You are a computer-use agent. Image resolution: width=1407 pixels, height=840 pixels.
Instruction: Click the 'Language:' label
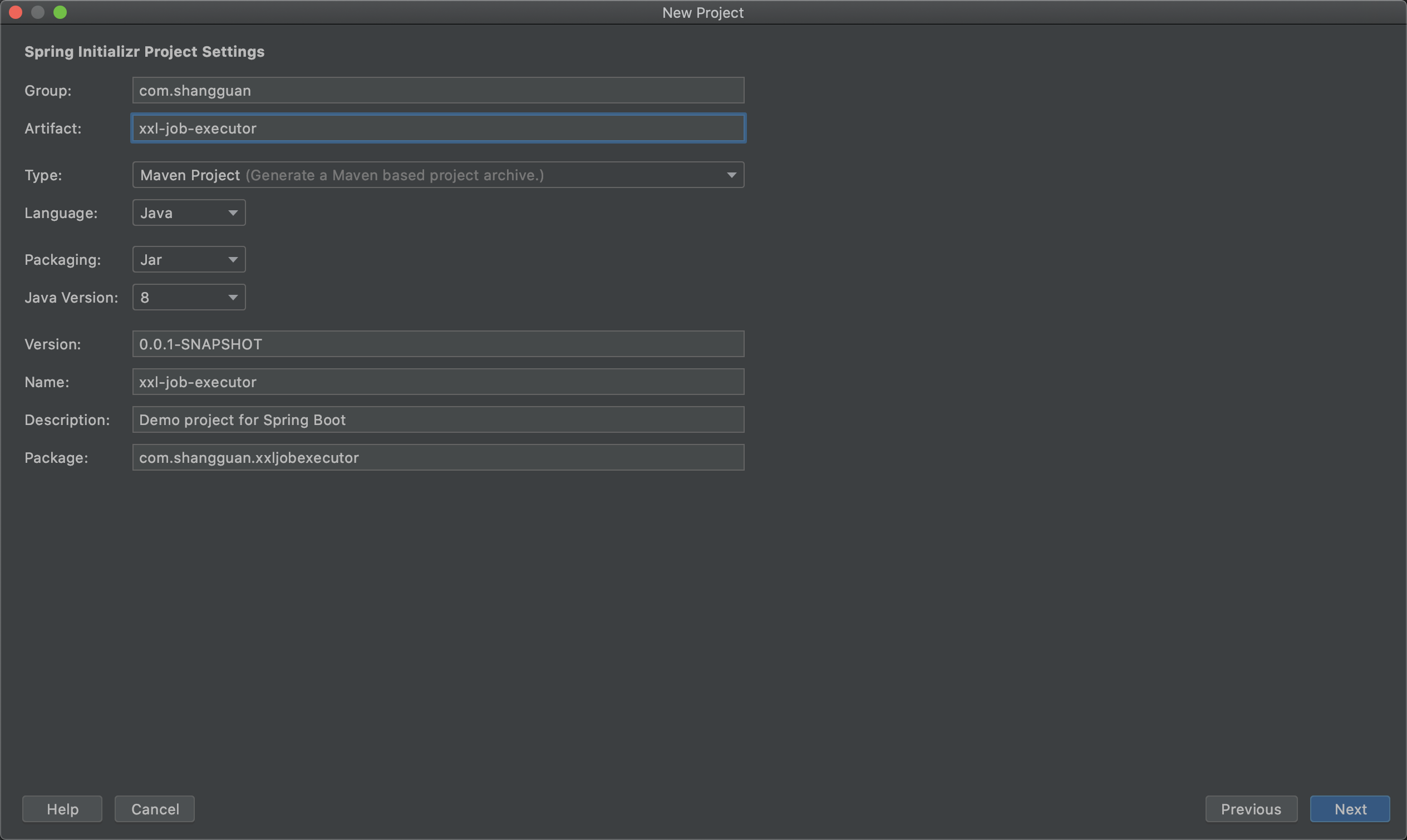[61, 213]
